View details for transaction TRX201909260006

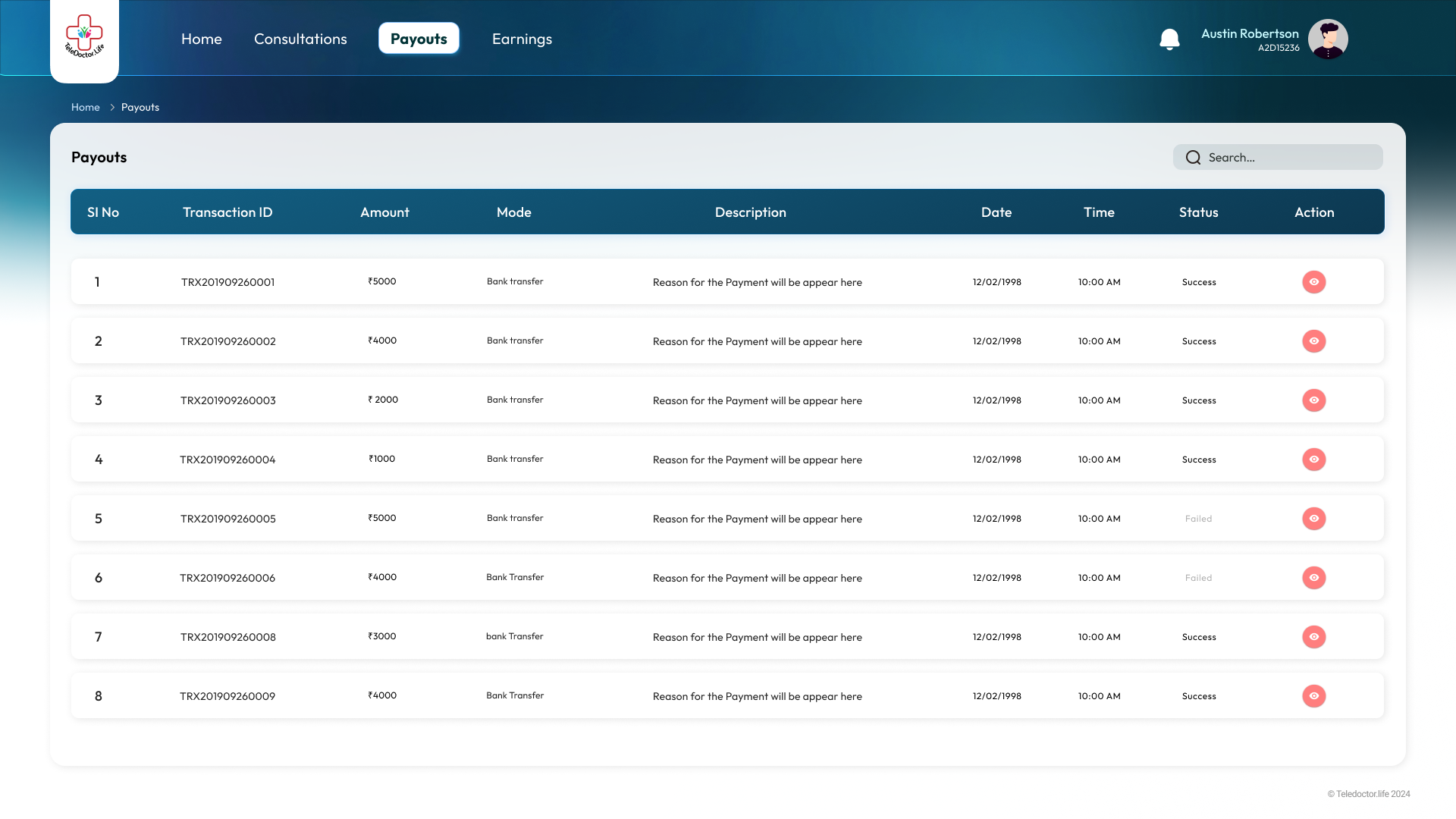1314,578
